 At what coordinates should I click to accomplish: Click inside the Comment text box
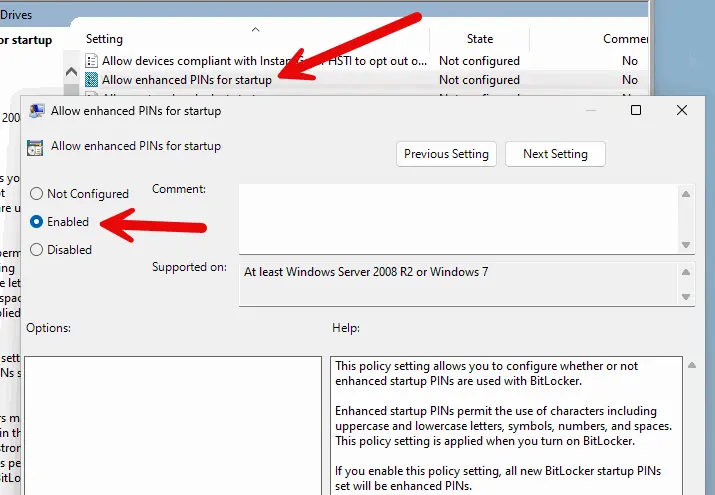(x=458, y=219)
